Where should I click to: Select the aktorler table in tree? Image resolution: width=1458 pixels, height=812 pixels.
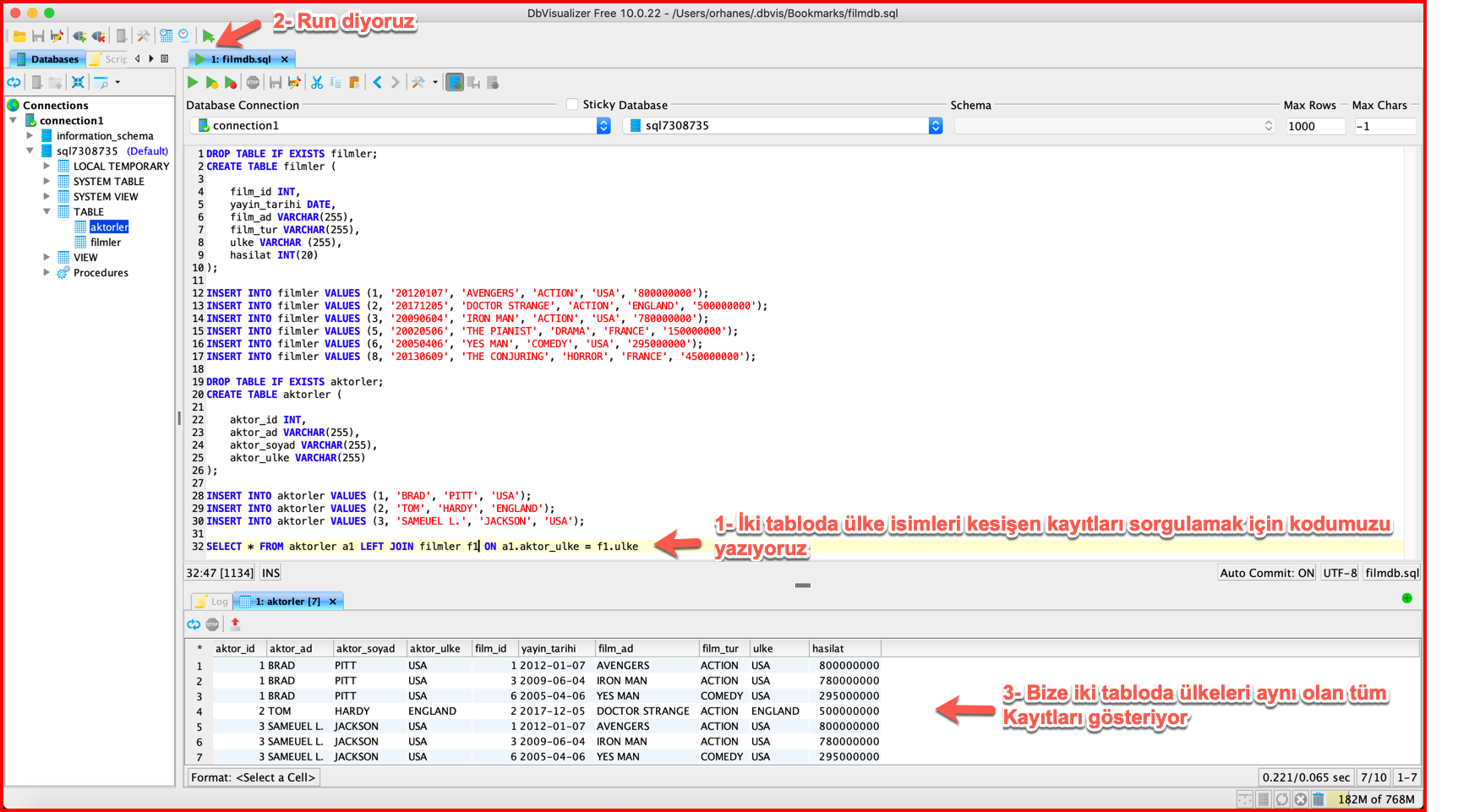109,227
